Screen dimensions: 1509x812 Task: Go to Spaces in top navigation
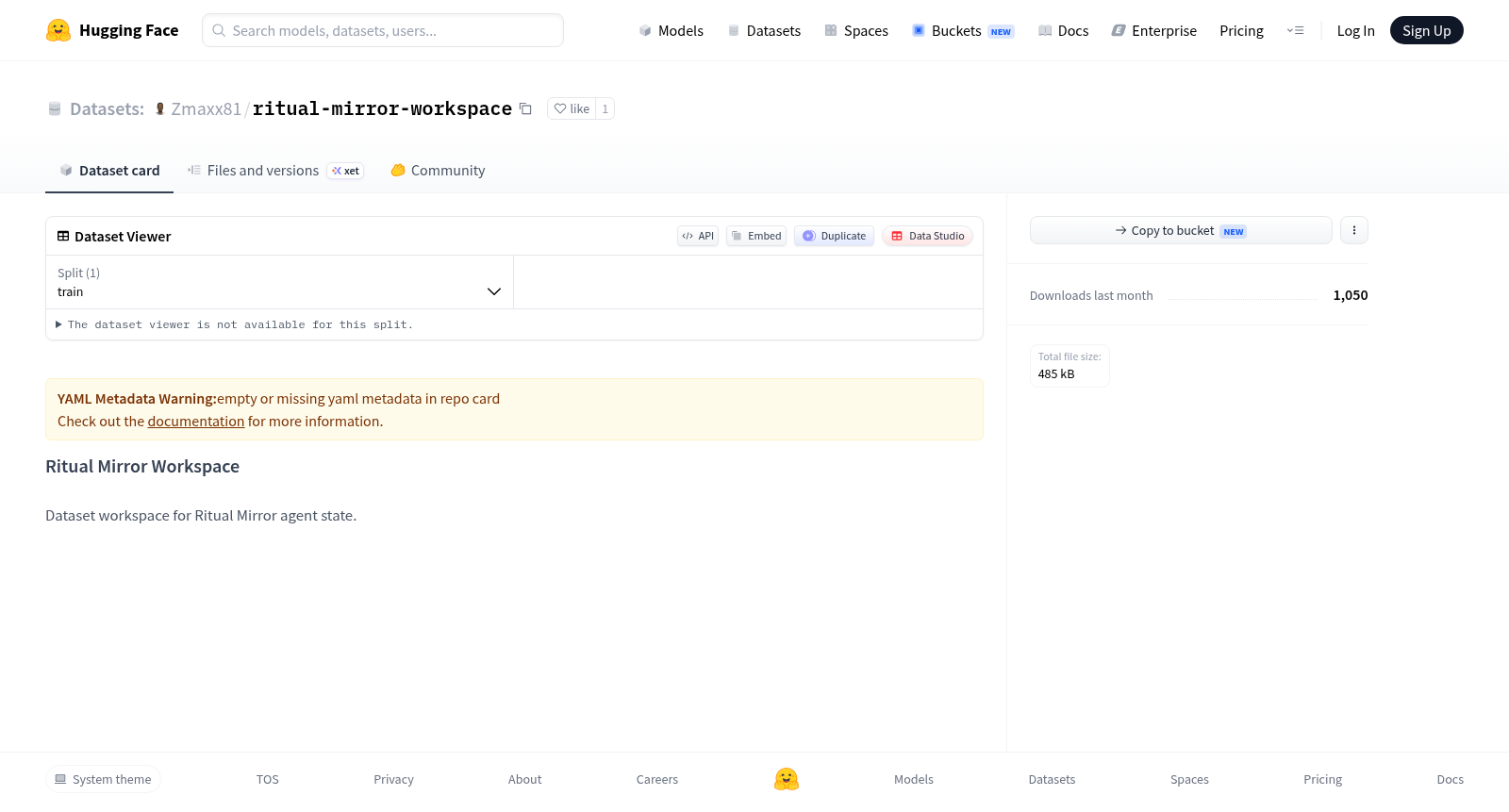coord(856,30)
